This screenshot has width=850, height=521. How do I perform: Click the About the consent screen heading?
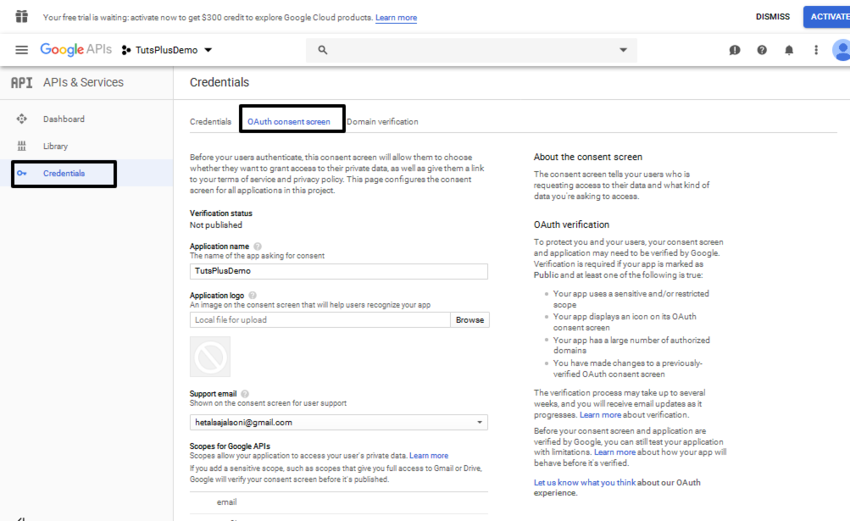588,157
